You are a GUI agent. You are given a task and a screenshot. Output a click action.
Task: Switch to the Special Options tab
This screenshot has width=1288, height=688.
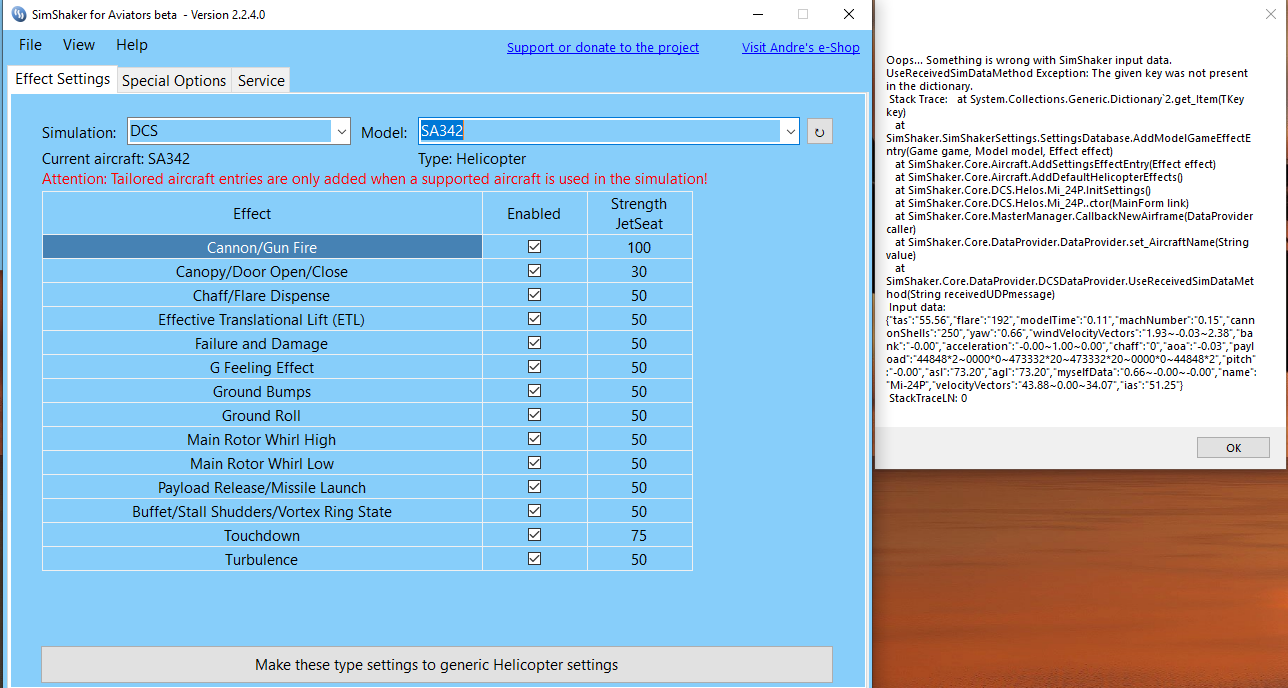(x=174, y=81)
